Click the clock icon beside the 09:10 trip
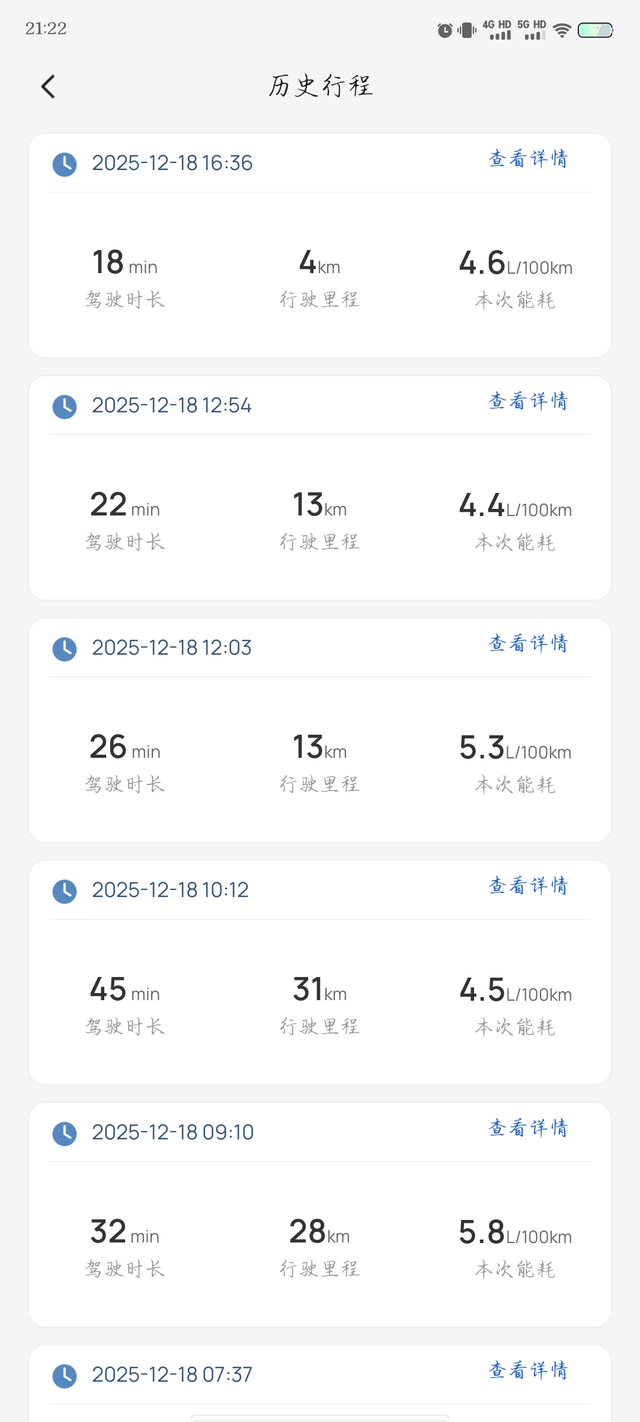This screenshot has width=640, height=1422. click(x=64, y=1133)
